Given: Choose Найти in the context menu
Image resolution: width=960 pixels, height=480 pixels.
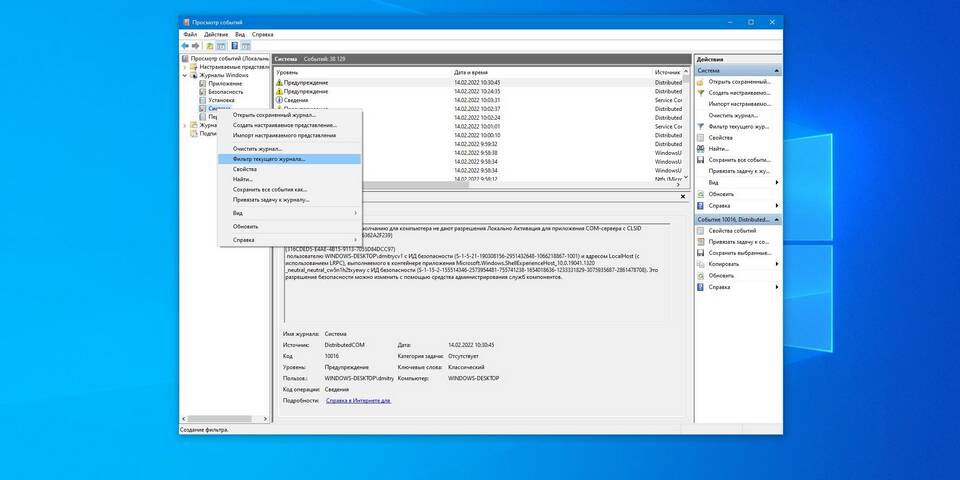Looking at the screenshot, I should click(x=290, y=179).
